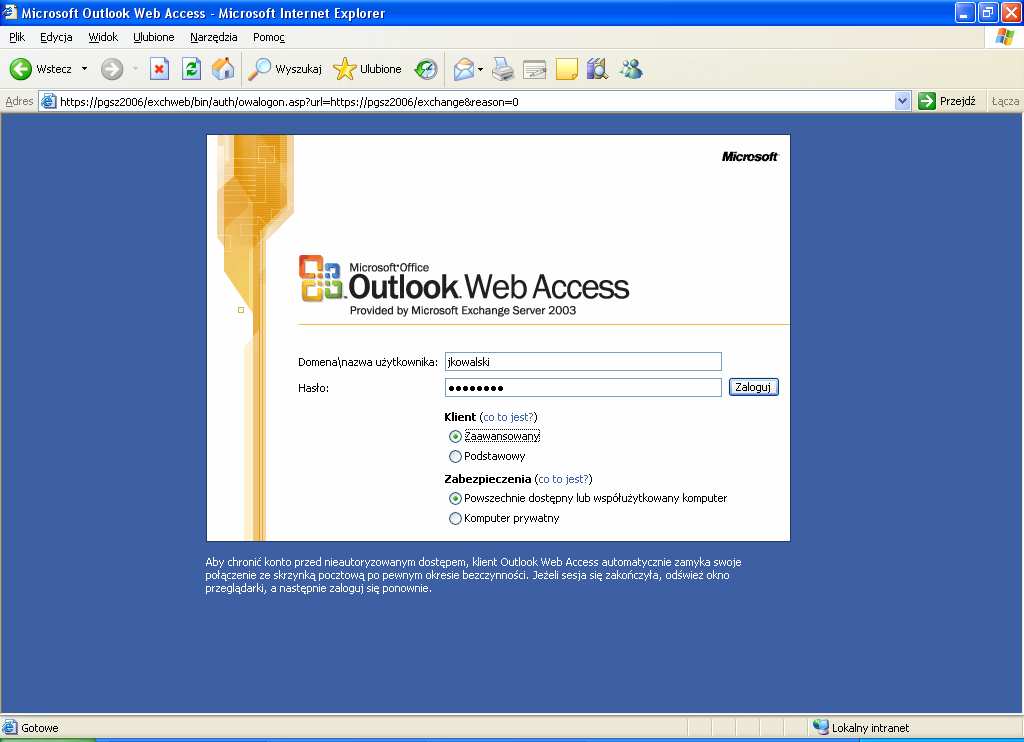The image size is (1024, 742).
Task: Refresh the page using the green arrows icon
Action: click(191, 69)
